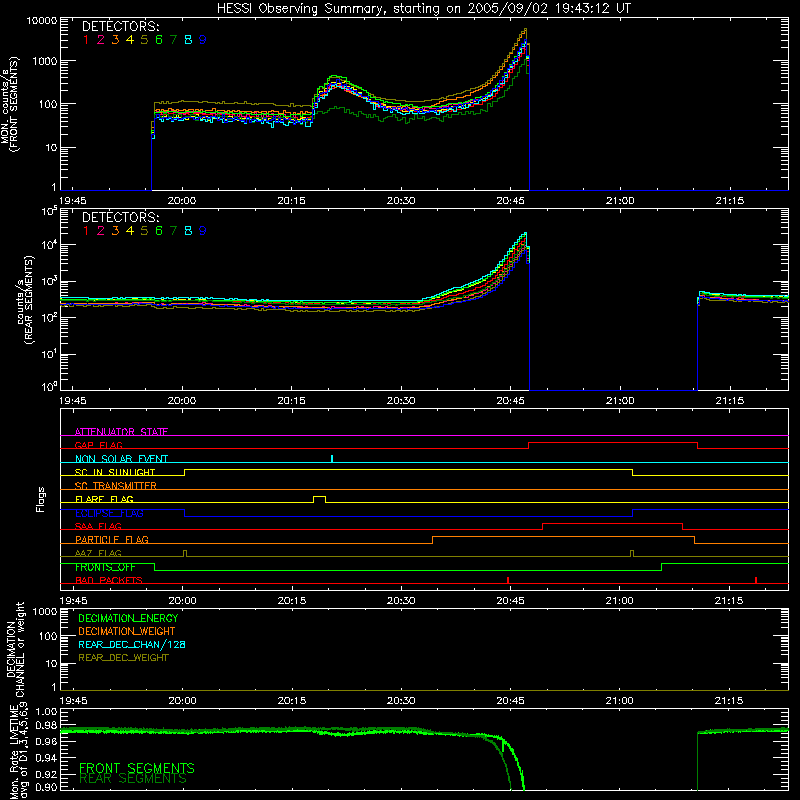Click the cyan NON_SOLAR_EVENT tick mark
800x800 pixels.
pyautogui.click(x=332, y=459)
